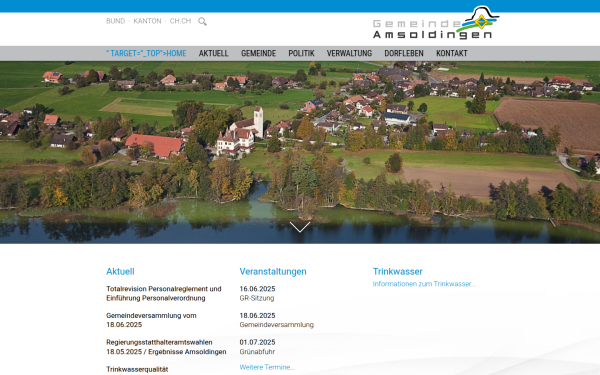Open the DORFLEBEN menu
Image resolution: width=600 pixels, height=375 pixels.
coord(404,53)
